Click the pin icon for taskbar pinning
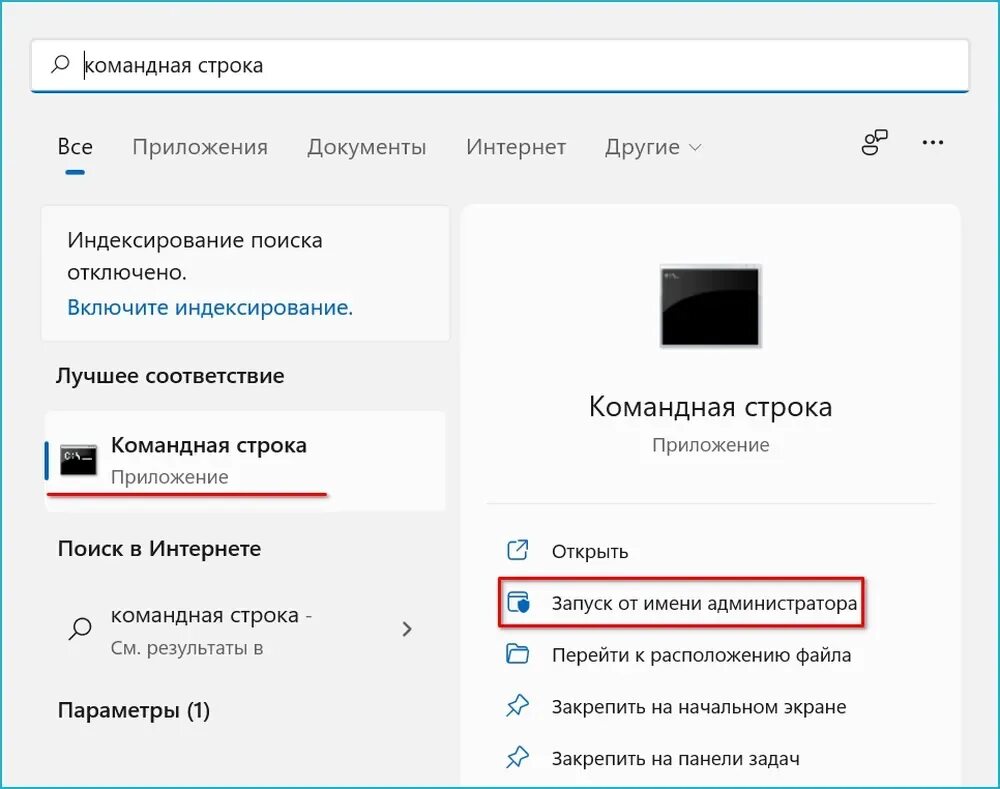The height and width of the screenshot is (789, 1000). [x=517, y=757]
